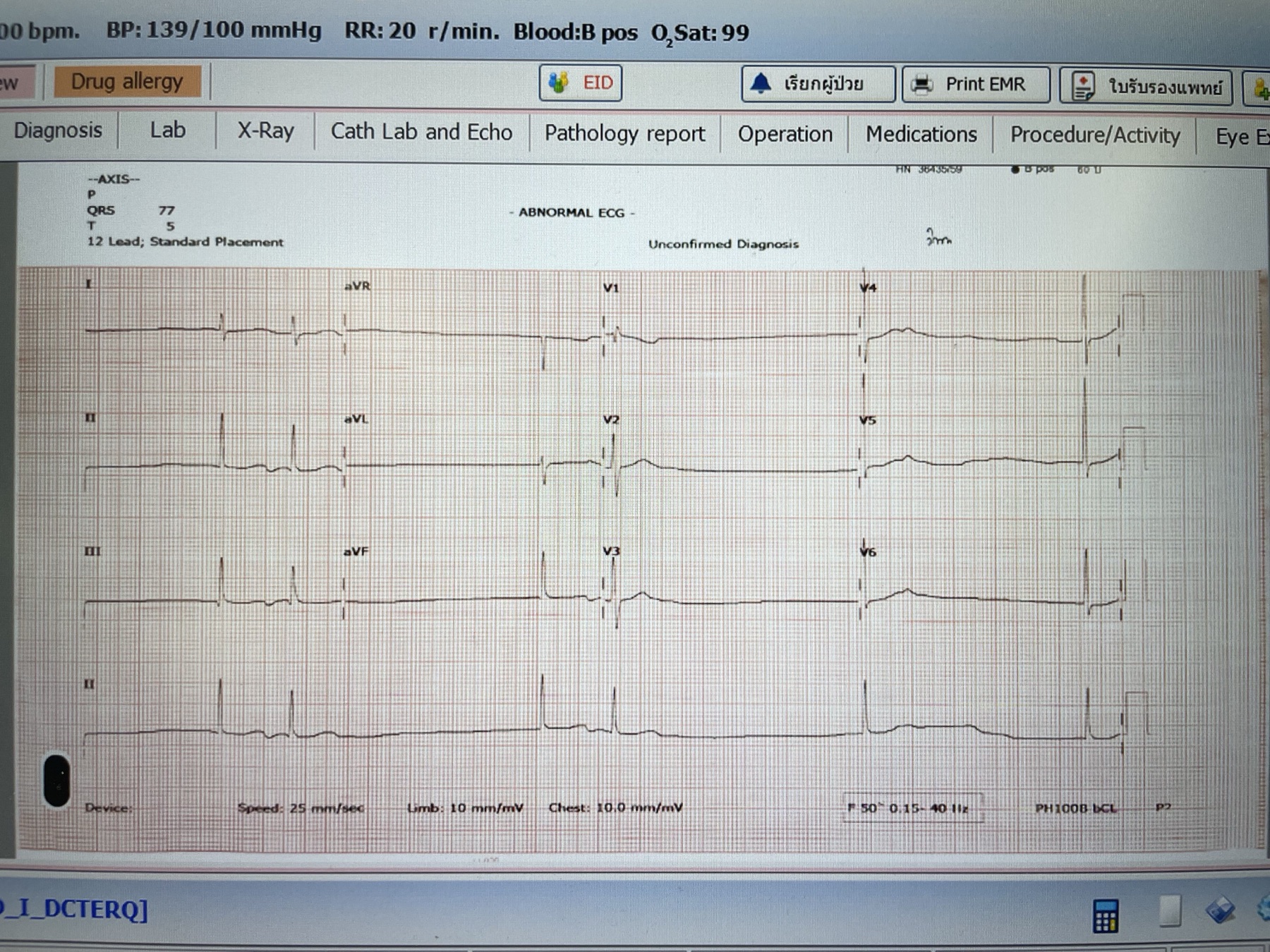This screenshot has height=952, width=1270.
Task: Open Cath Lab and Echo tab
Action: pyautogui.click(x=421, y=132)
